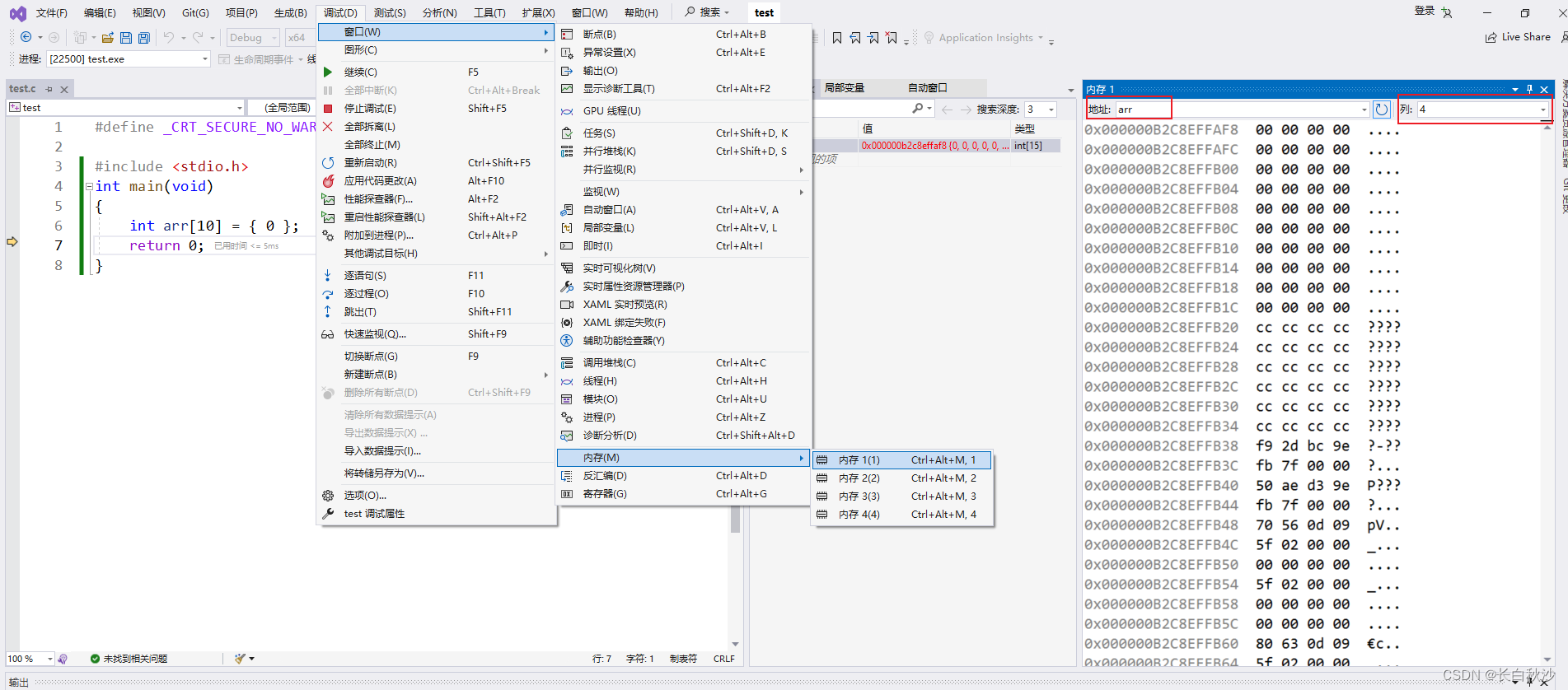Choose Step Out (跳出) Shift+F11
This screenshot has height=690, width=1568.
(x=437, y=311)
